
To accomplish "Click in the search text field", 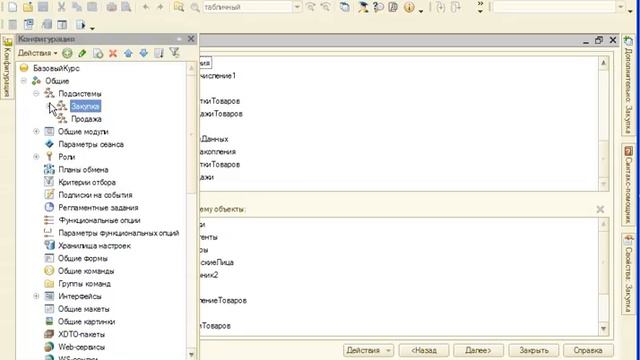I will tap(247, 7).
